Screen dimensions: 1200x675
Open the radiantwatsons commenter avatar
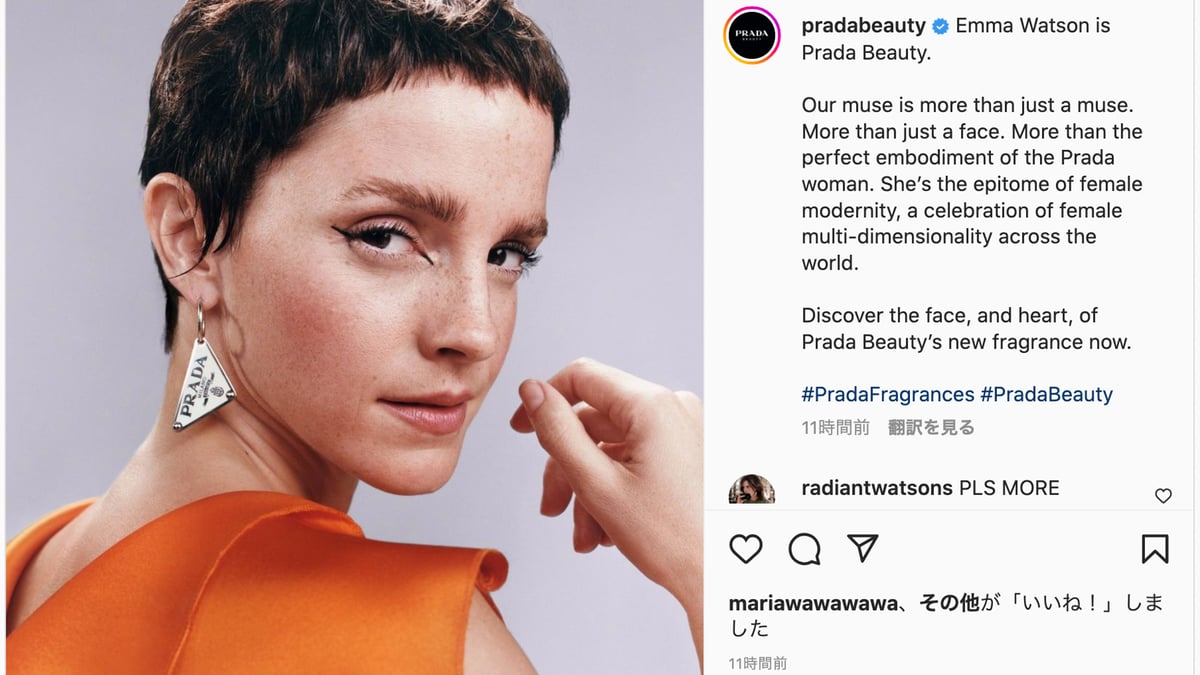pyautogui.click(x=752, y=489)
